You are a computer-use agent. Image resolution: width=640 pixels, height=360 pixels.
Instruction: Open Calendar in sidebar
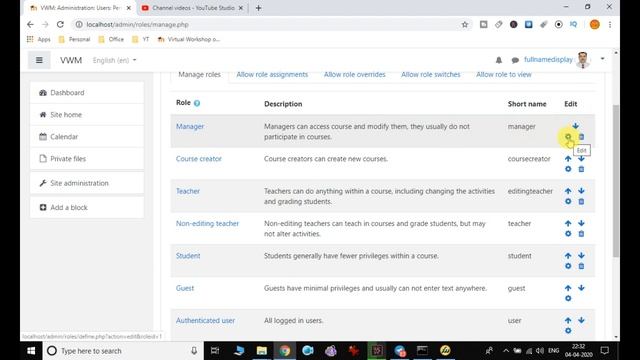pyautogui.click(x=87, y=137)
